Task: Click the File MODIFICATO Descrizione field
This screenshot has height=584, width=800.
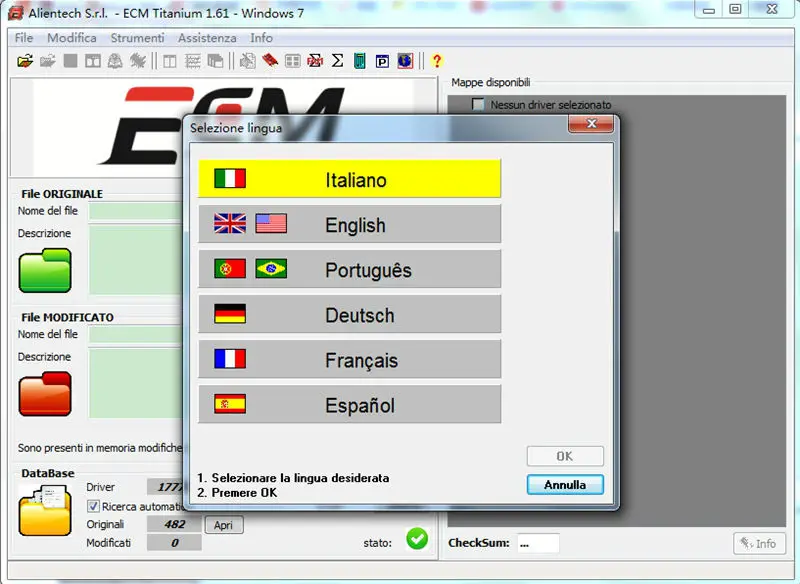Action: (x=136, y=384)
